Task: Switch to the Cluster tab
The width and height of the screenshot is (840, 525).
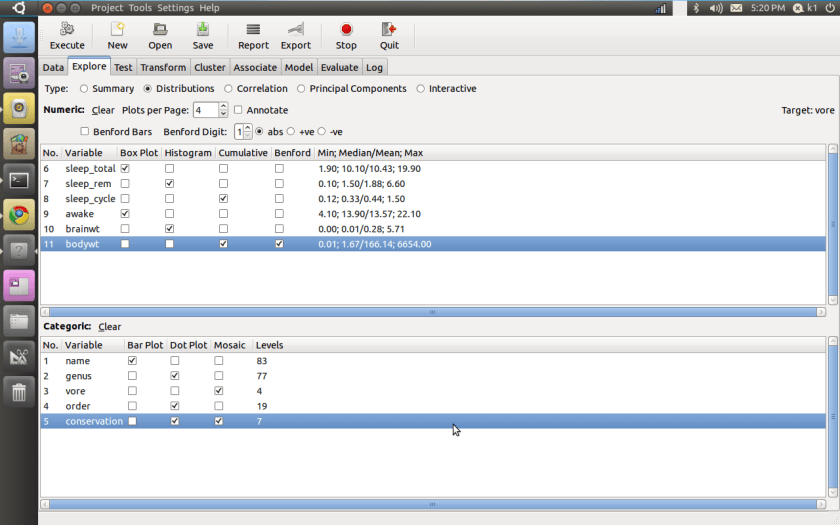Action: (x=210, y=67)
